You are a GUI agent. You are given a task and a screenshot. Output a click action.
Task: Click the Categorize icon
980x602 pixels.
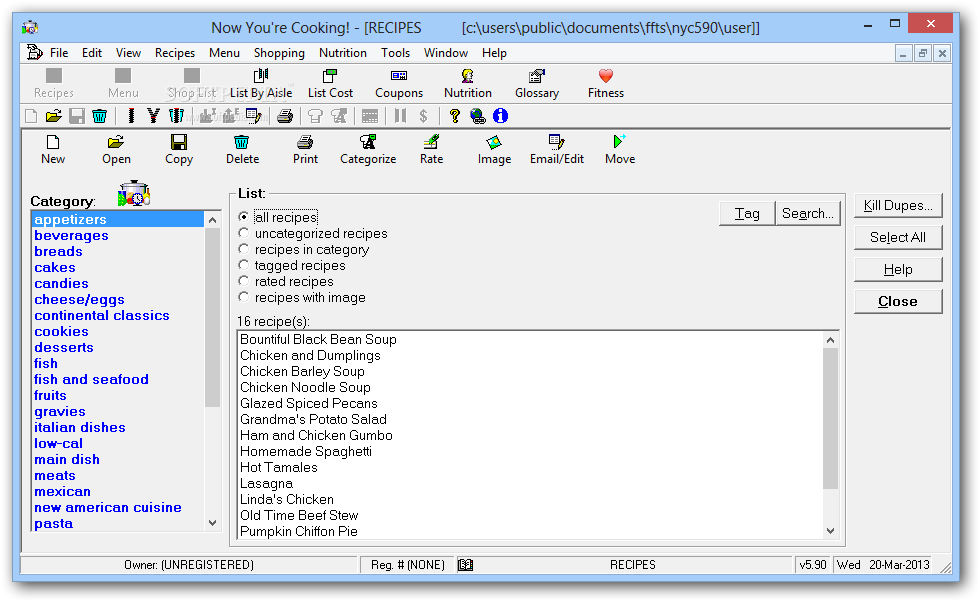pyautogui.click(x=368, y=143)
